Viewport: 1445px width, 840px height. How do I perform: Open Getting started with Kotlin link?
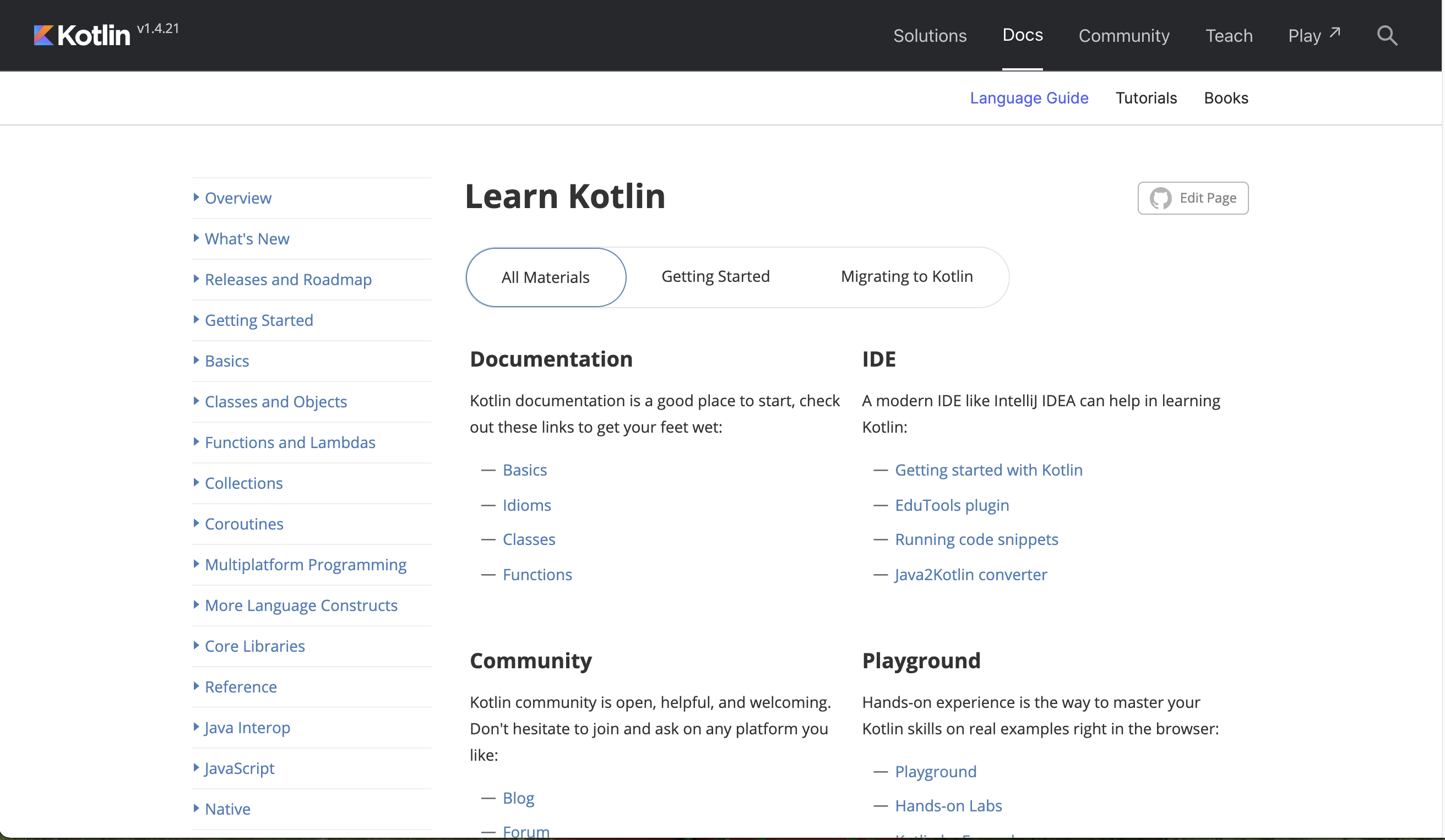(988, 470)
